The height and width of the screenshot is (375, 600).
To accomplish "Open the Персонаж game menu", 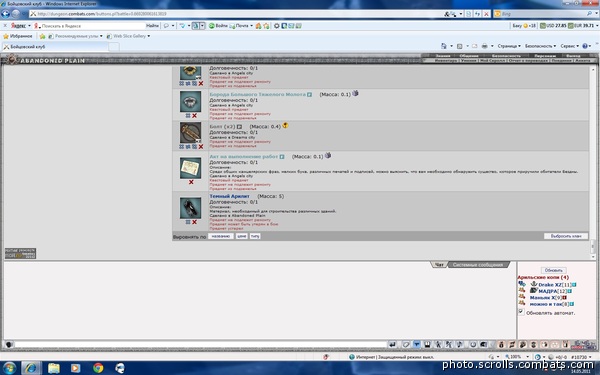I will (545, 56).
